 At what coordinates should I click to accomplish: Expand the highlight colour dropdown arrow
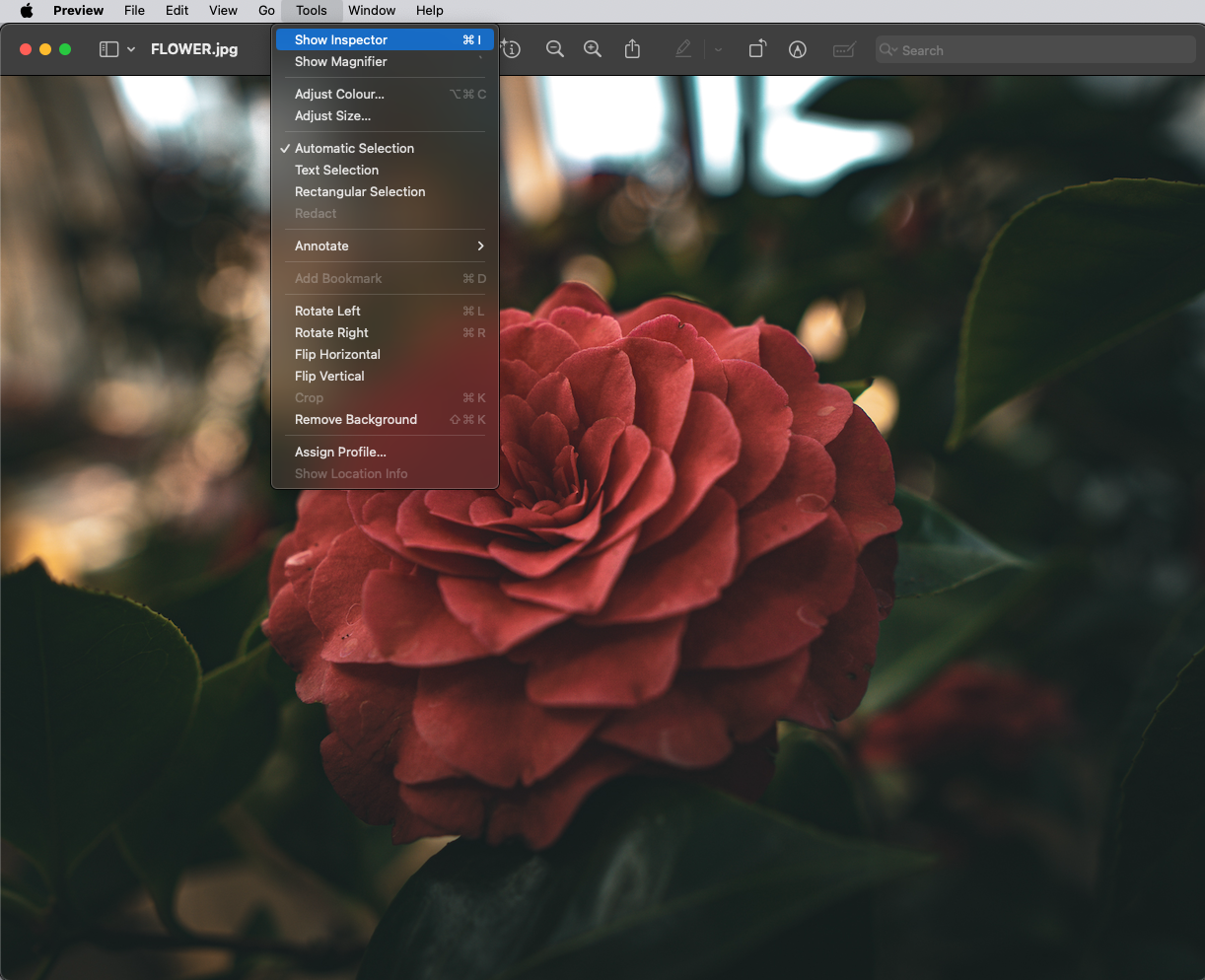pyautogui.click(x=719, y=49)
